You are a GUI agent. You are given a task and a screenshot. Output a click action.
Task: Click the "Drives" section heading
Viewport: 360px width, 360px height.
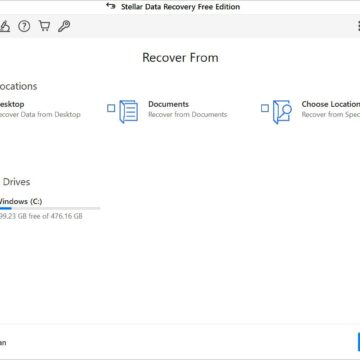click(x=16, y=182)
